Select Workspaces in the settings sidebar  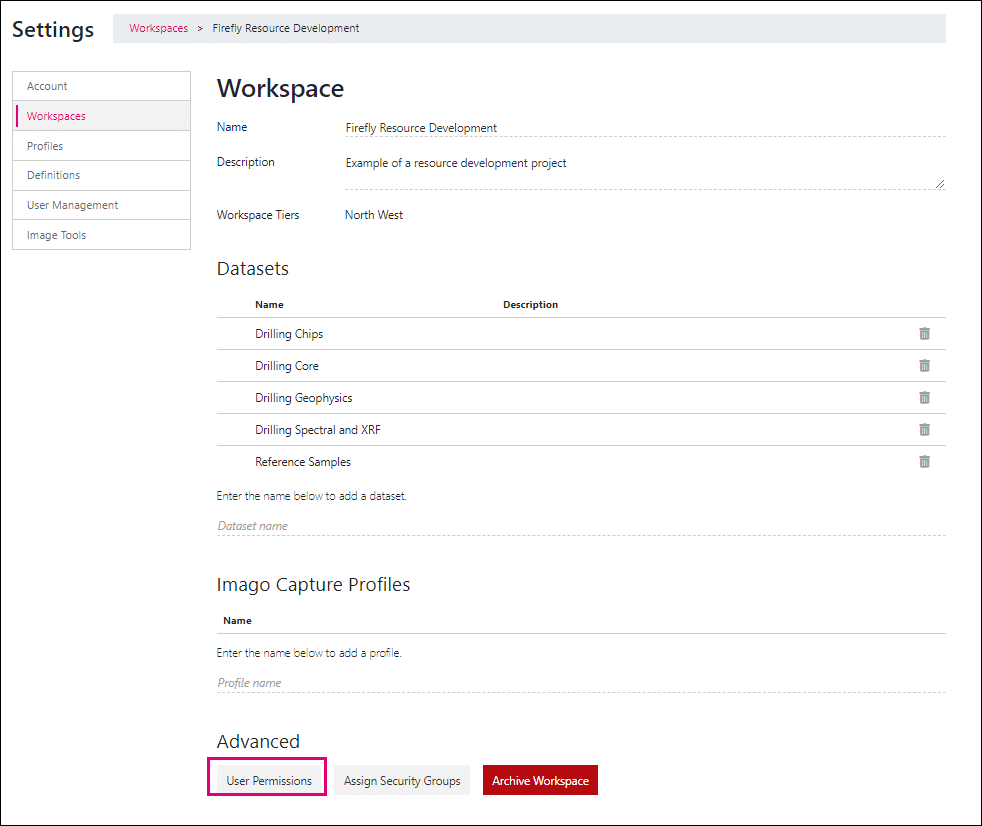(101, 116)
